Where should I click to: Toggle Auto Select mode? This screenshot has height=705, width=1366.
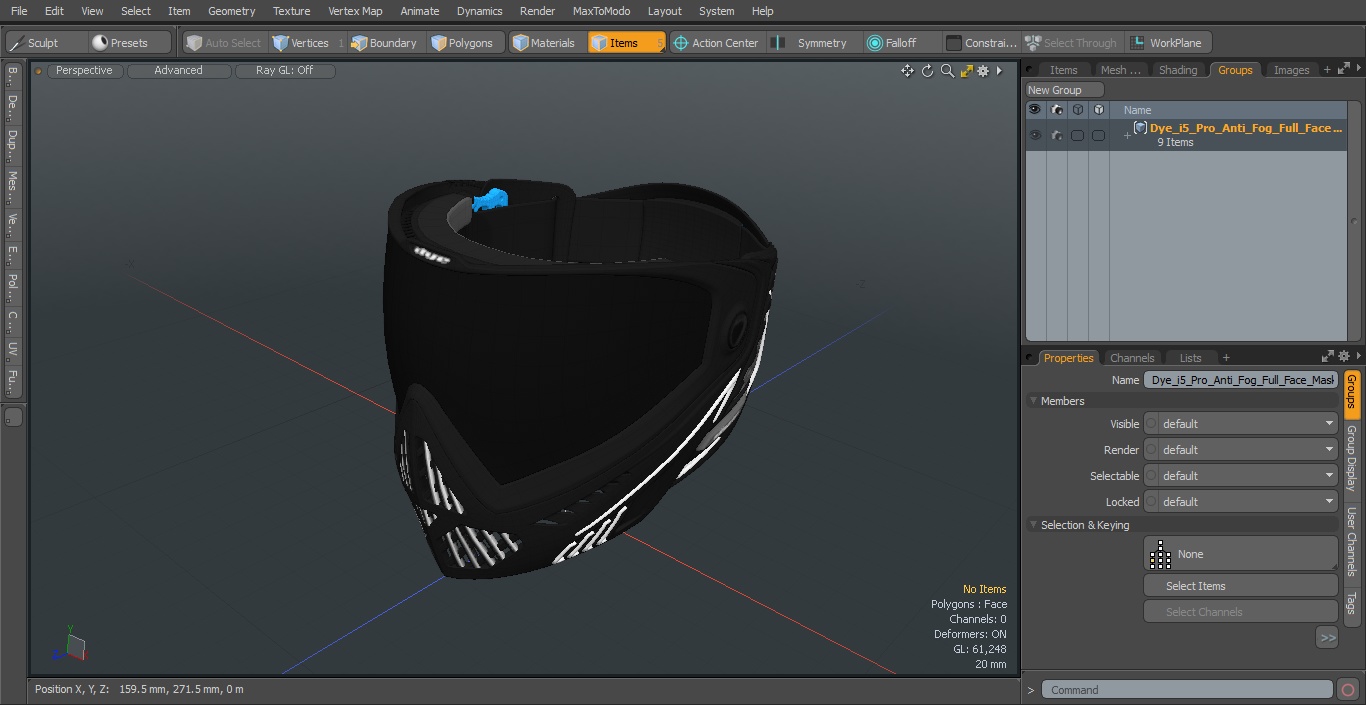click(x=223, y=43)
